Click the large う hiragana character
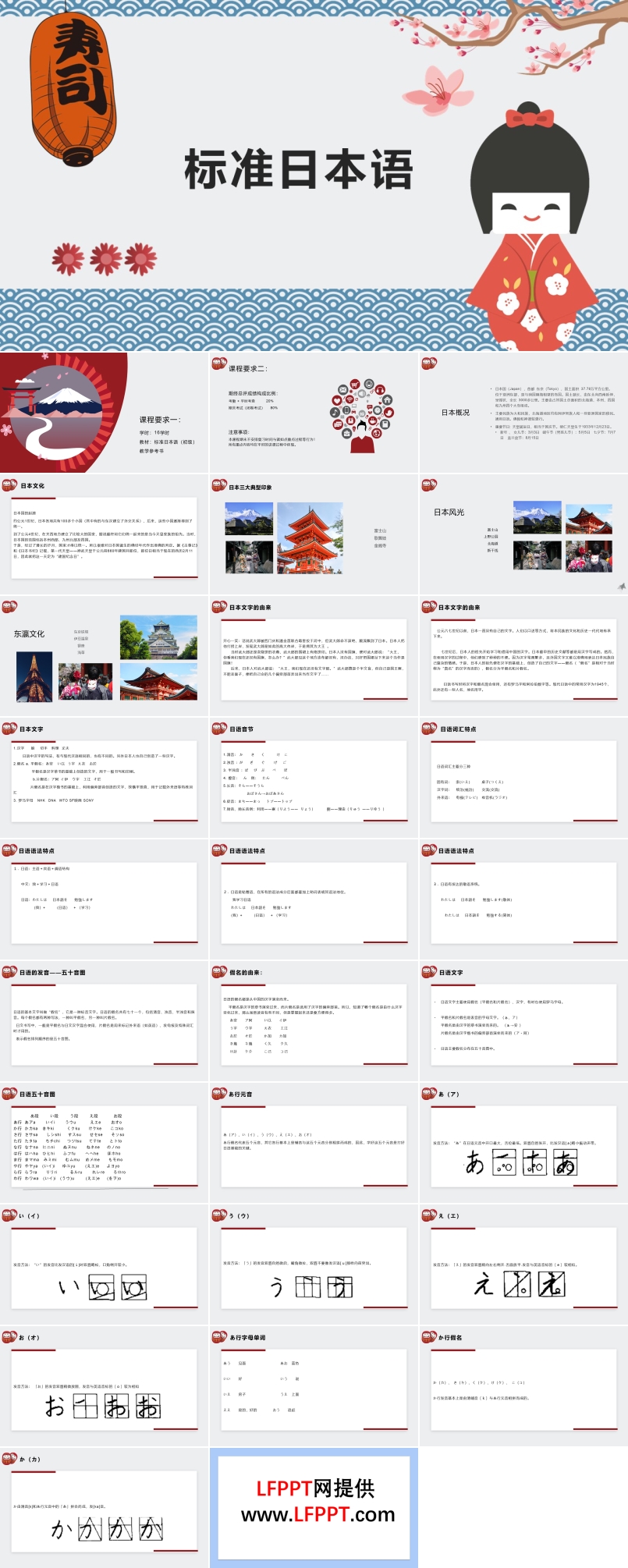The height and width of the screenshot is (1568, 628). [x=277, y=1286]
